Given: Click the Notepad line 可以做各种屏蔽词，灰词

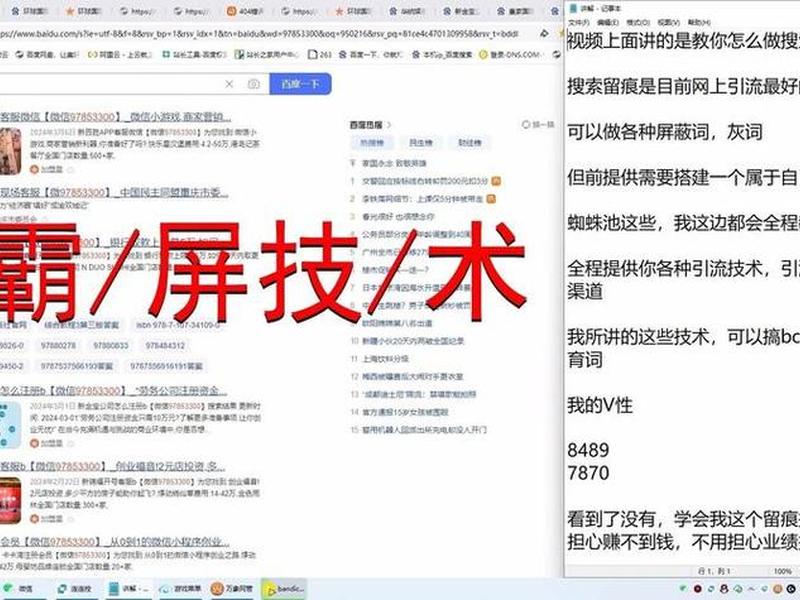Looking at the screenshot, I should pyautogui.click(x=665, y=132).
